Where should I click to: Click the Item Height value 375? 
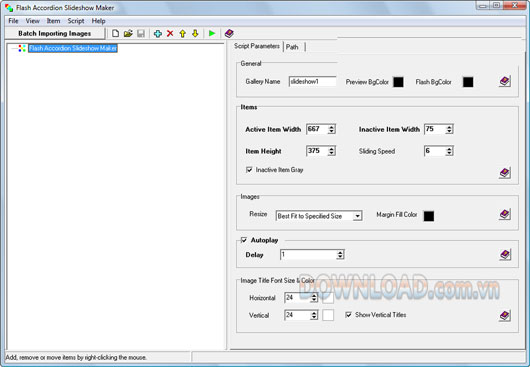317,151
